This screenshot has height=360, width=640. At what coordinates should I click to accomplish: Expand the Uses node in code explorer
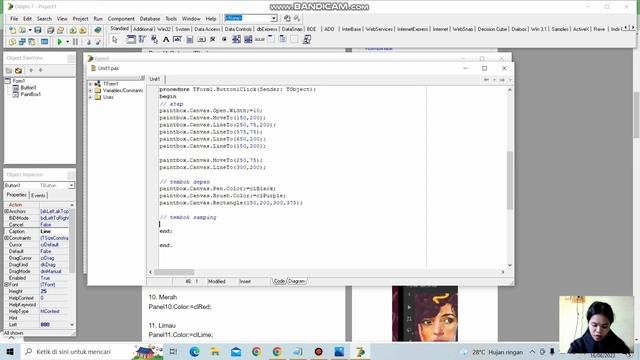pos(91,97)
